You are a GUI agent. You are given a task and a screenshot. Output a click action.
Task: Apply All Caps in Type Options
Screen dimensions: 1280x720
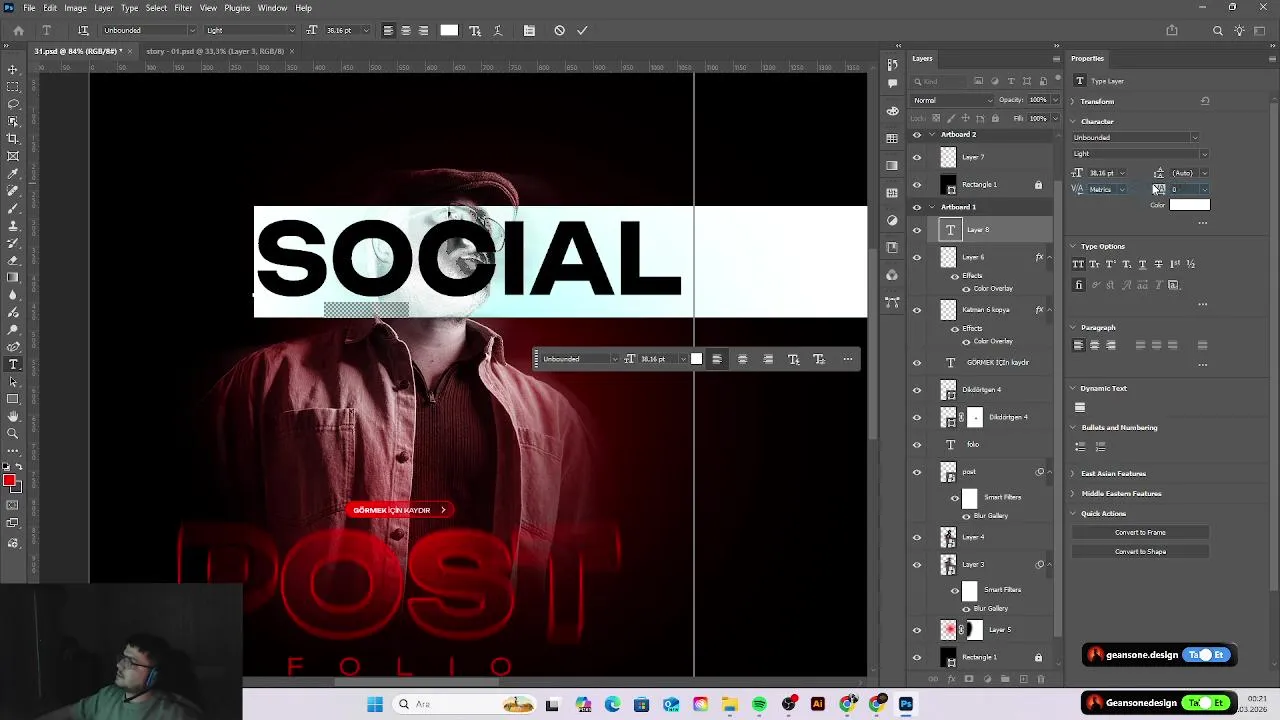[1078, 264]
